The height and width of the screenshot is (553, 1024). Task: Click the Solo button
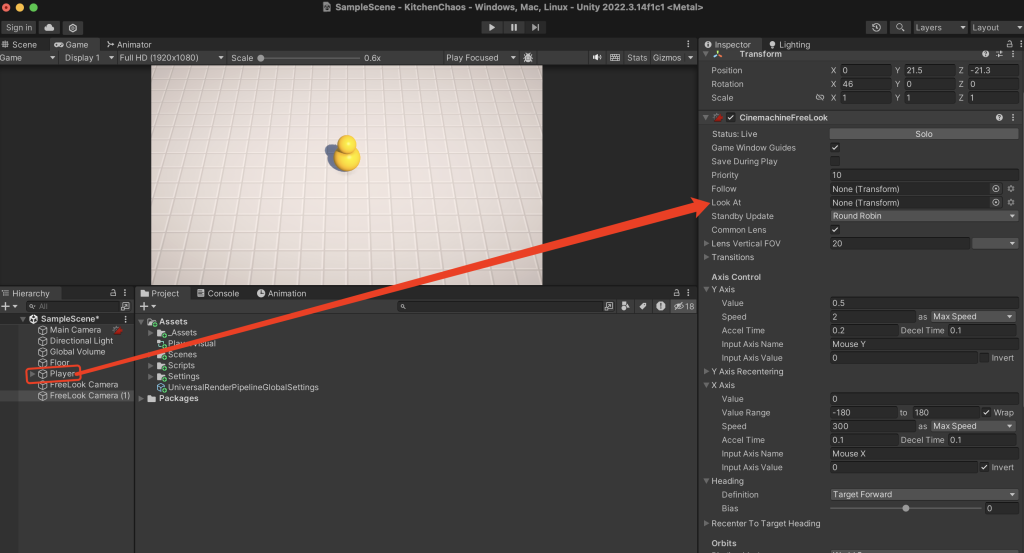tap(923, 133)
